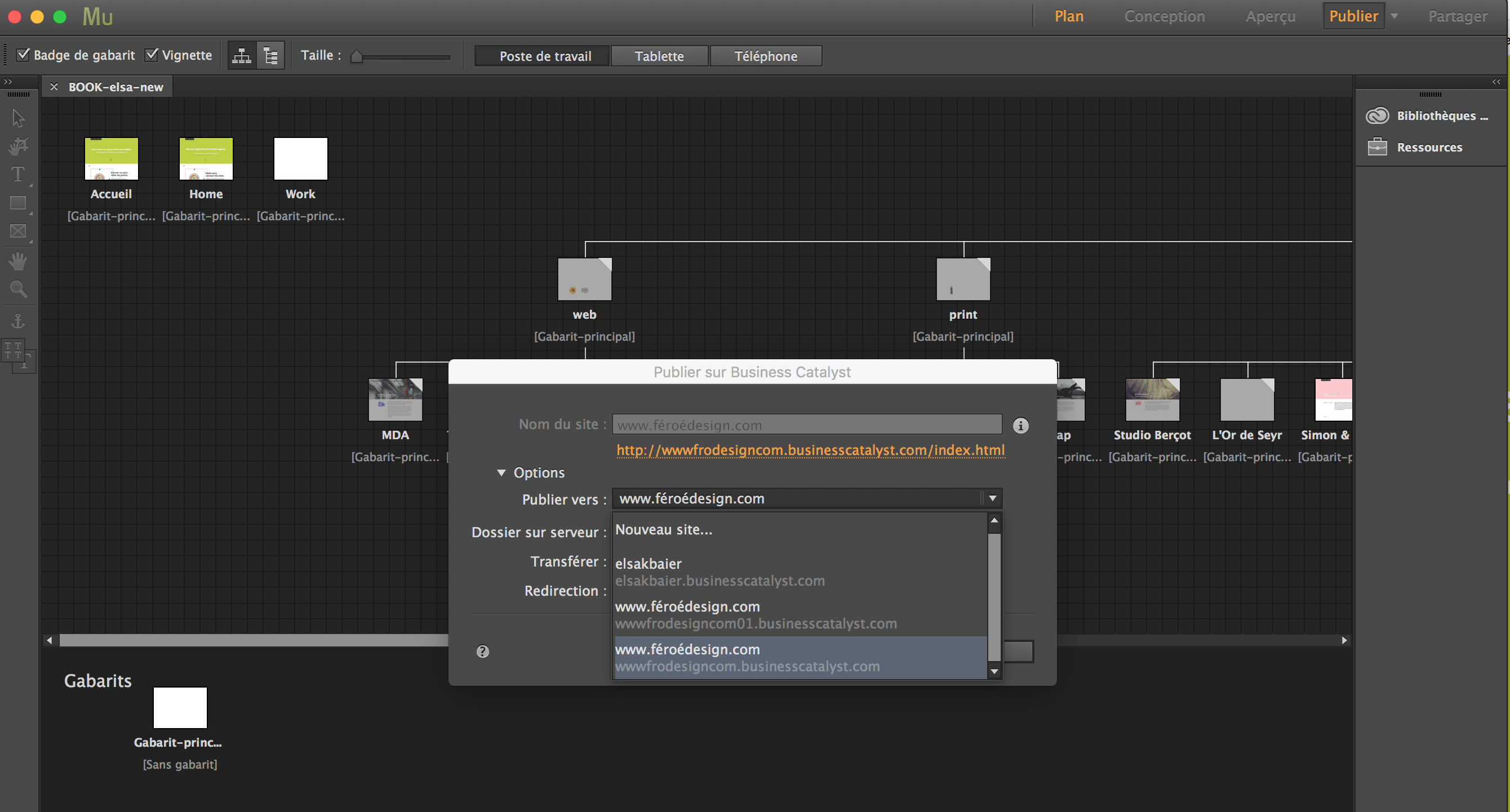Select the print page thumbnail

tap(963, 279)
